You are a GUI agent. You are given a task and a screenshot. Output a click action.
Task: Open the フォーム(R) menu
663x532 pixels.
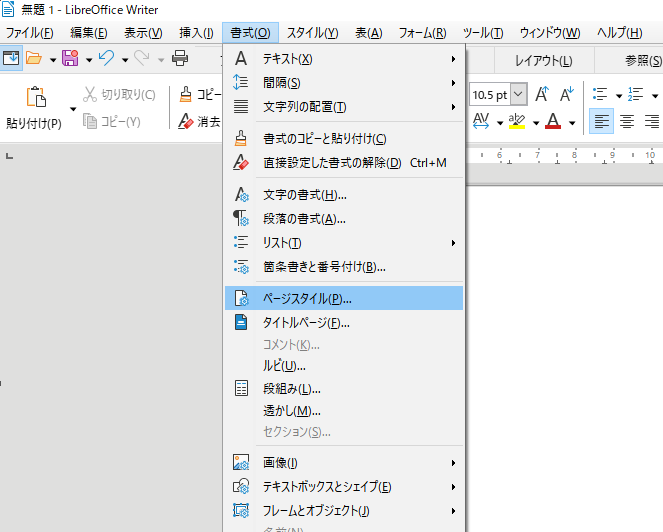click(x=422, y=33)
